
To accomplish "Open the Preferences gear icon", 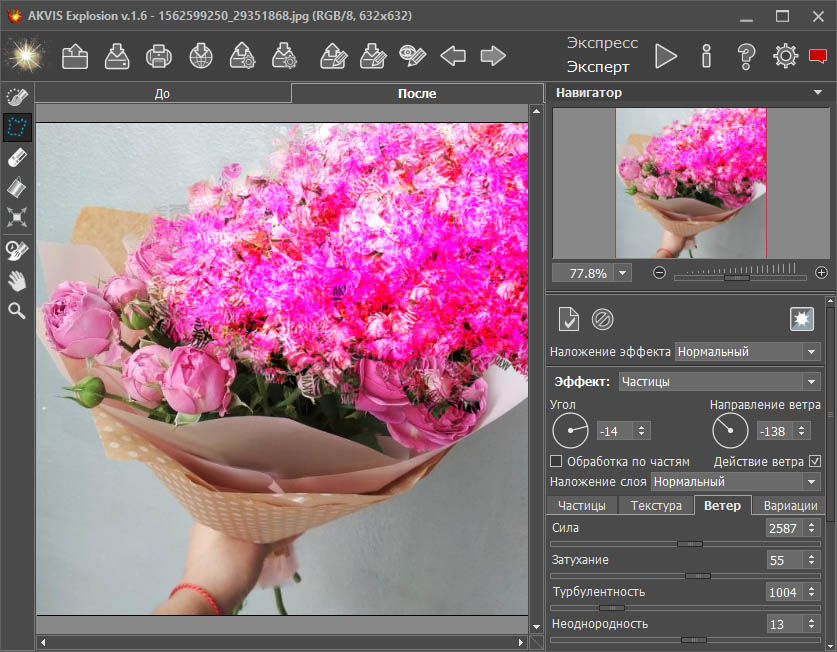I will tap(785, 56).
